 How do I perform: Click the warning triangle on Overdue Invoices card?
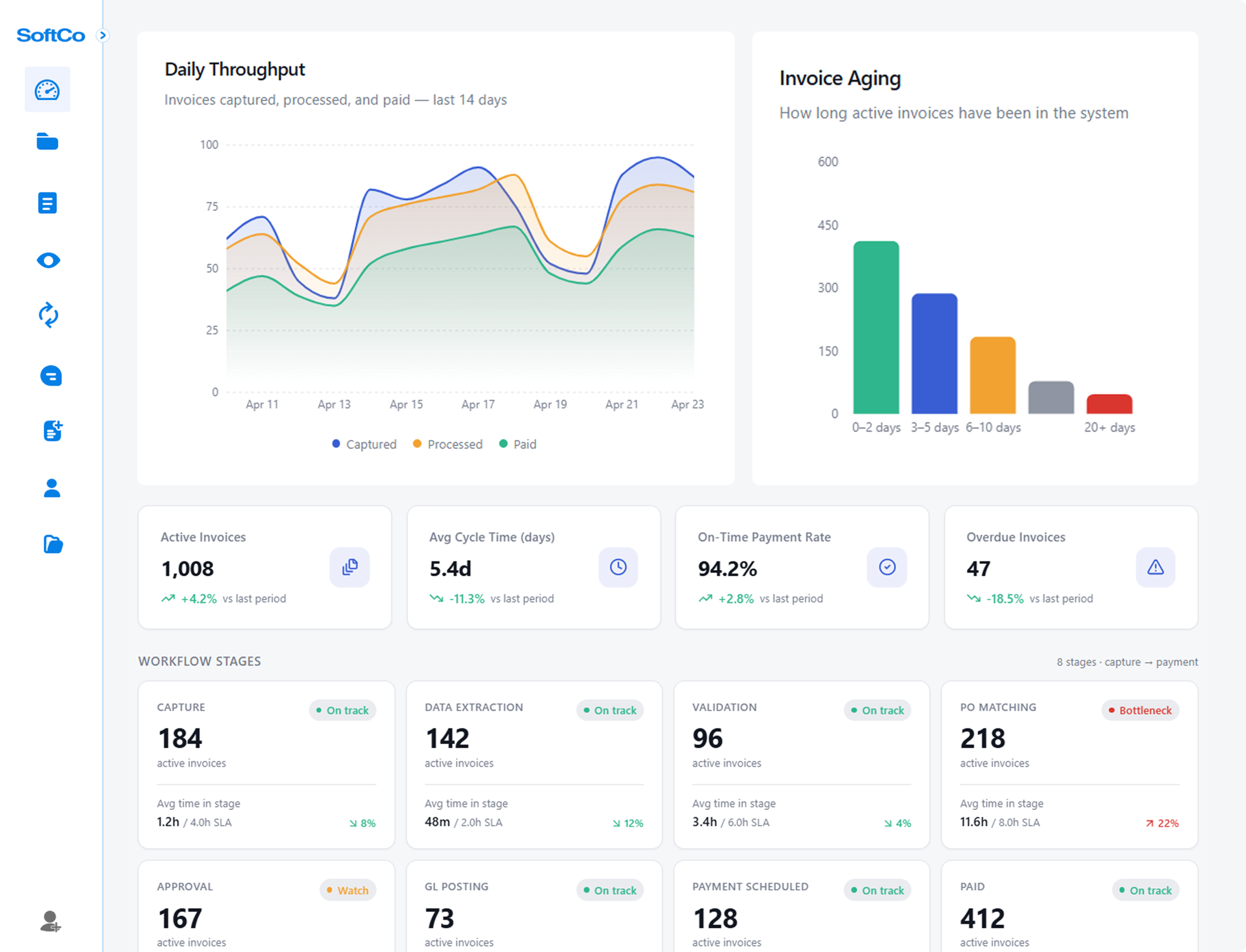(x=1155, y=567)
